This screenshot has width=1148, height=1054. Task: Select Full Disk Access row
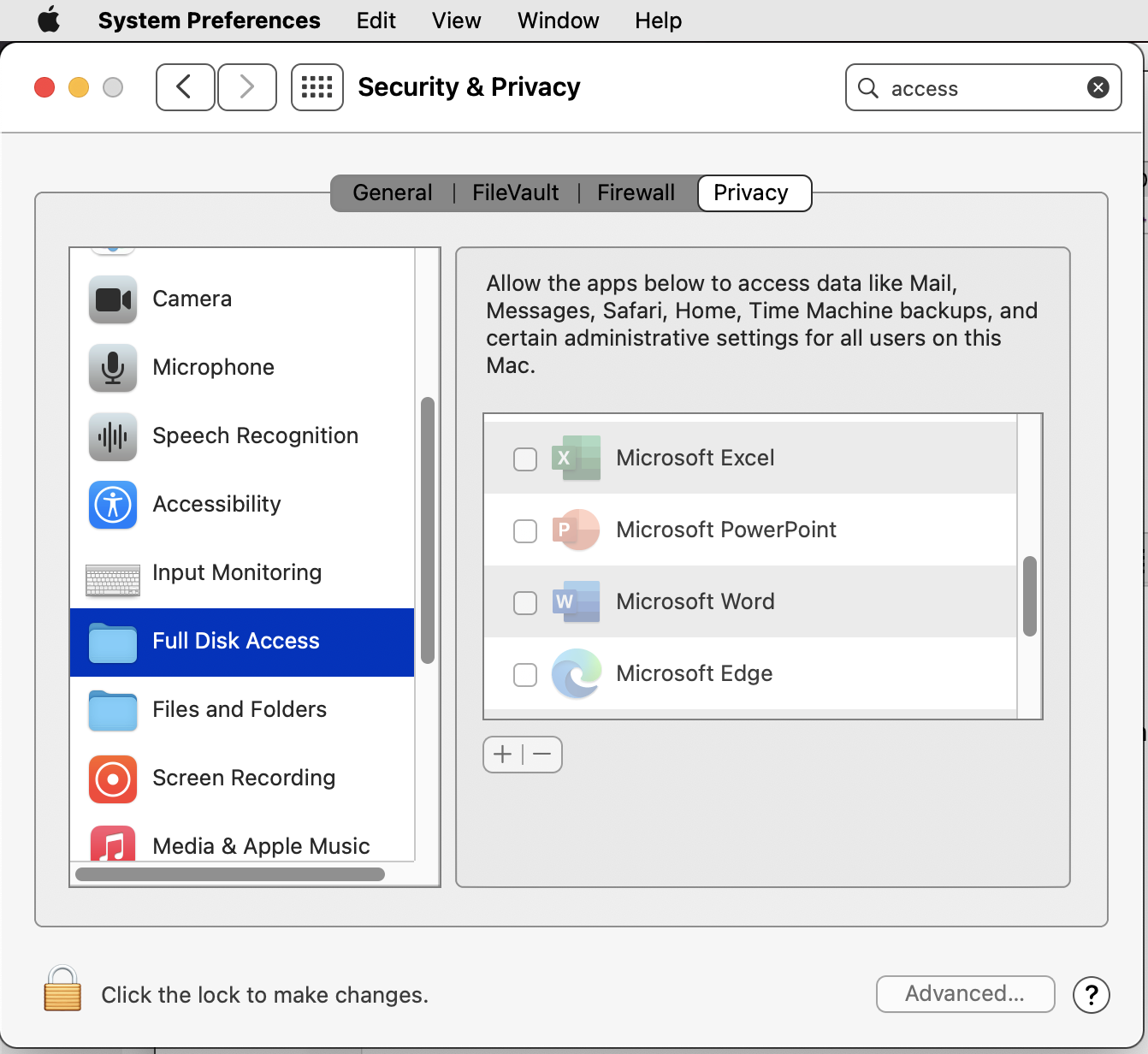click(x=242, y=642)
